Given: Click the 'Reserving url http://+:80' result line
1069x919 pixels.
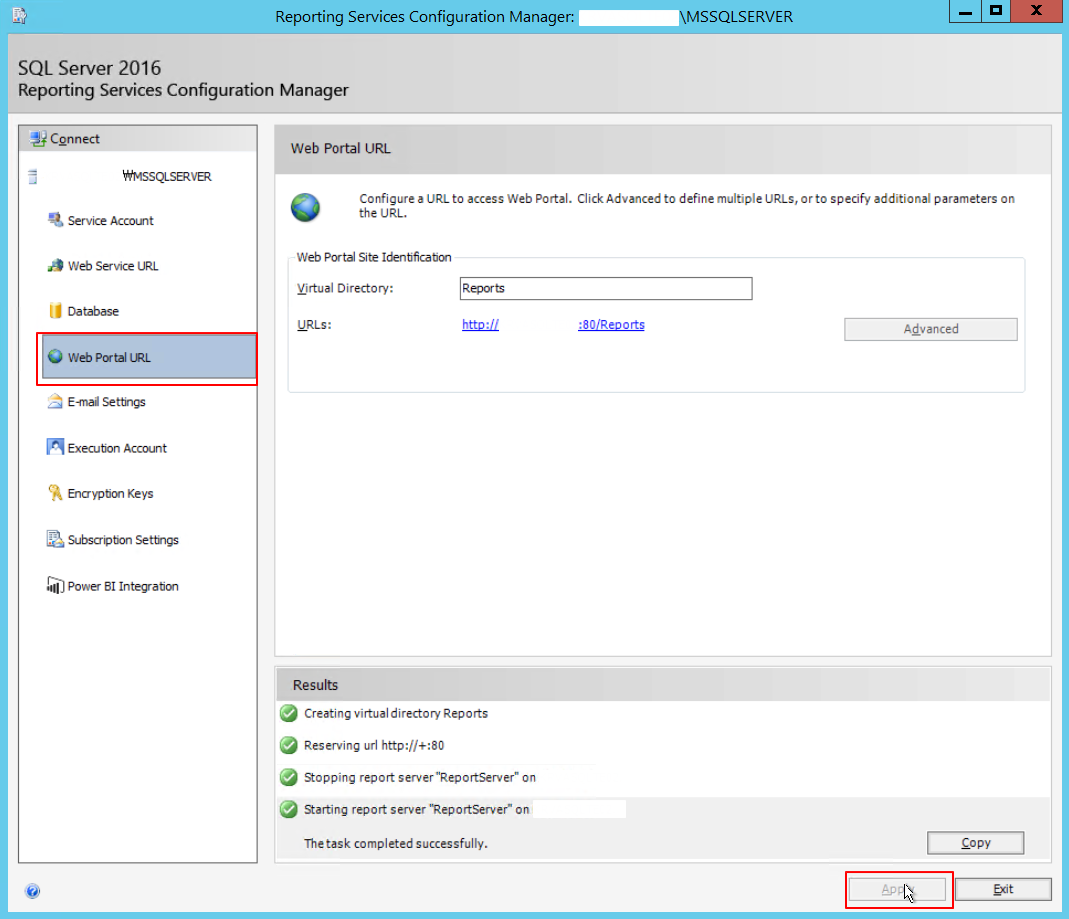Looking at the screenshot, I should coord(374,745).
